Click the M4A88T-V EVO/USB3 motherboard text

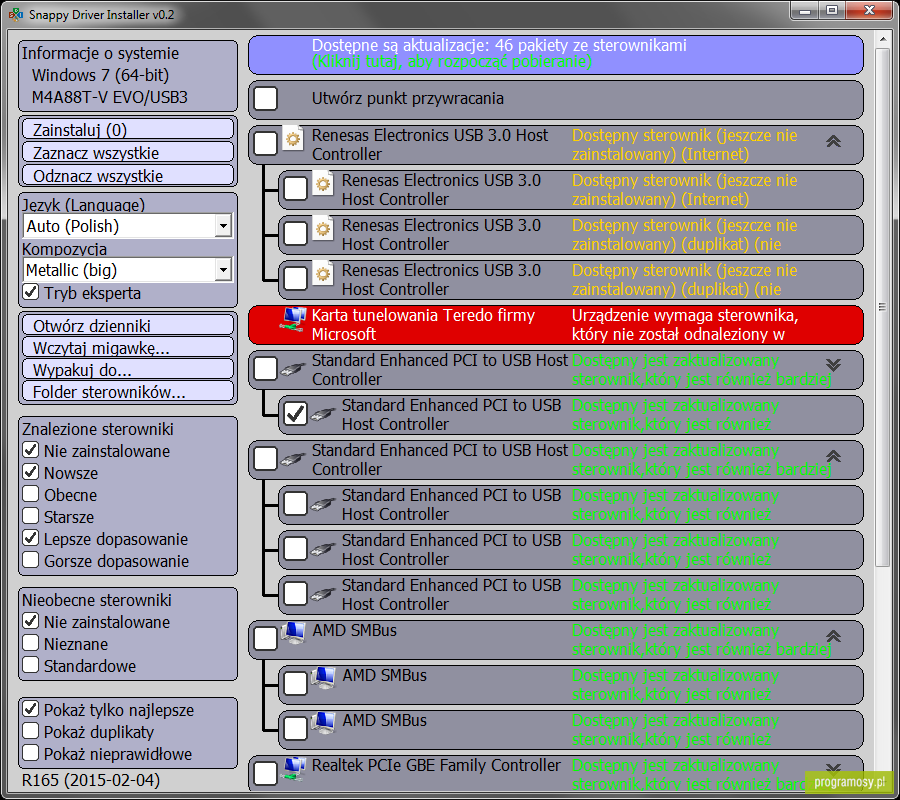110,97
